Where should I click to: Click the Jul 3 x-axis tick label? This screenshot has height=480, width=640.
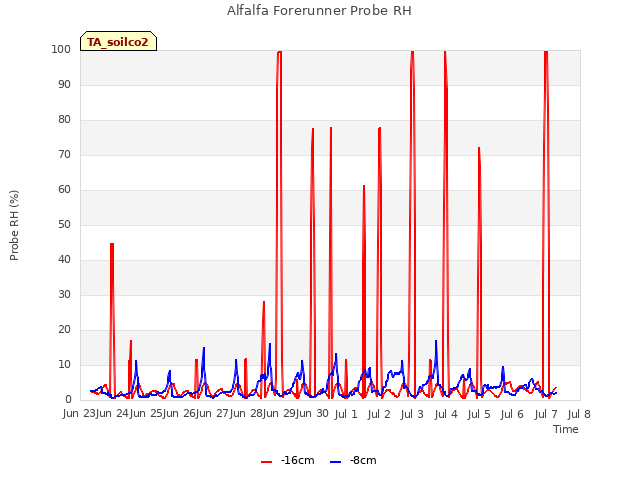413,414
